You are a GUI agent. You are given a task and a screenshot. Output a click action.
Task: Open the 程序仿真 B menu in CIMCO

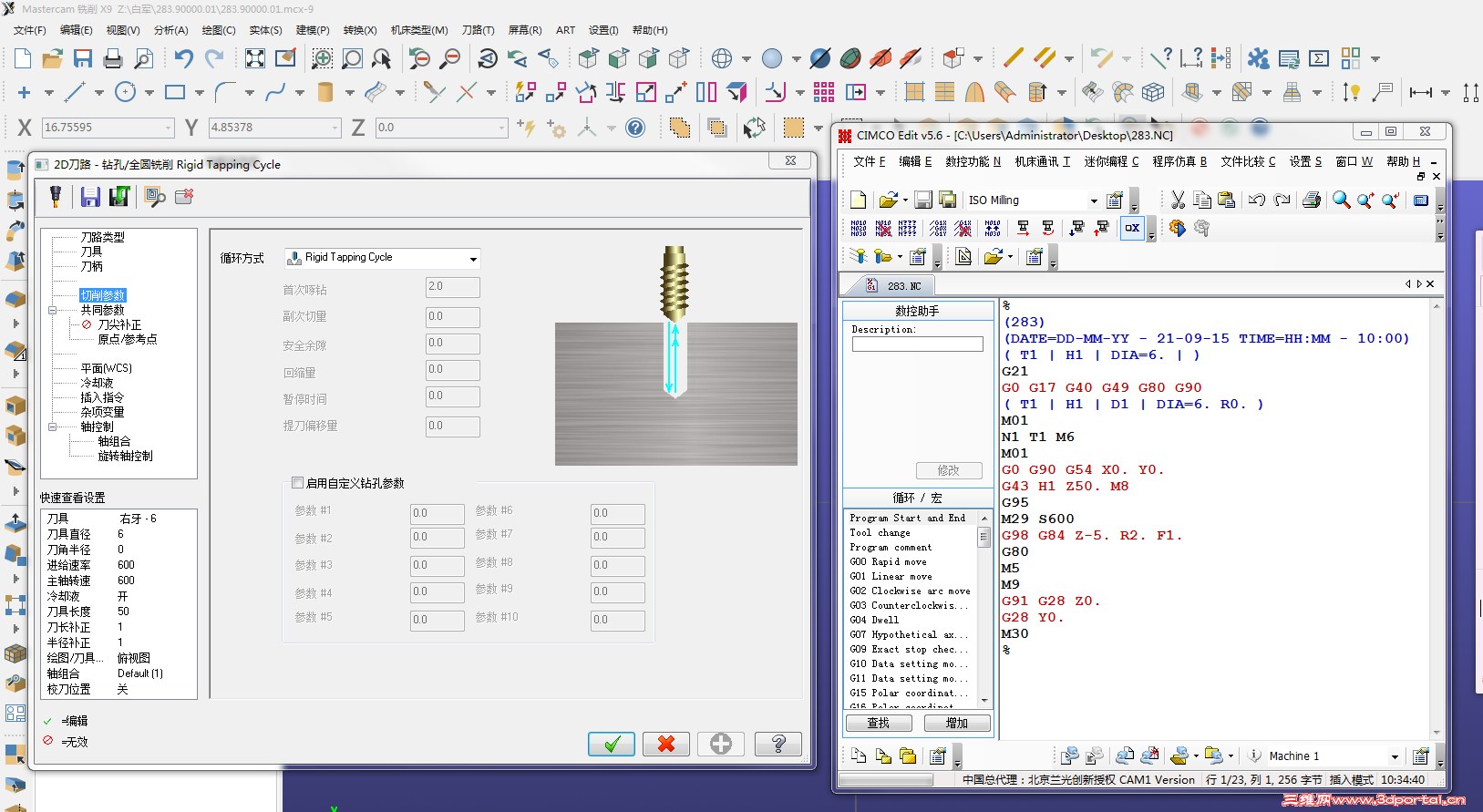[1179, 161]
